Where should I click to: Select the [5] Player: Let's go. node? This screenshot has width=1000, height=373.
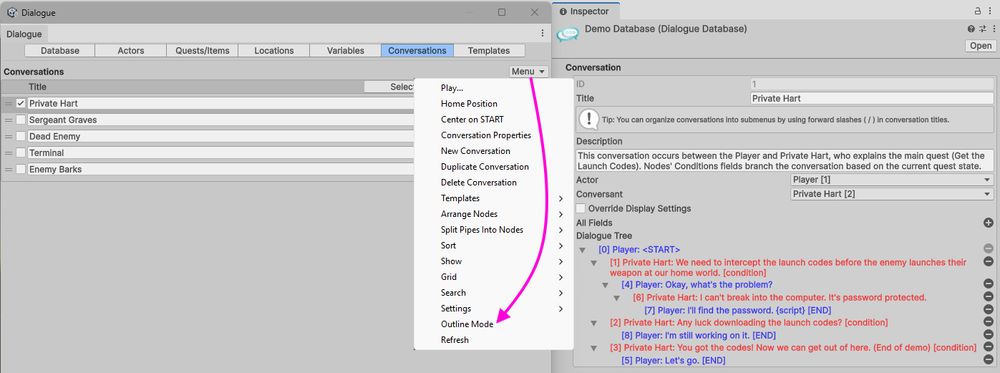[x=673, y=361]
